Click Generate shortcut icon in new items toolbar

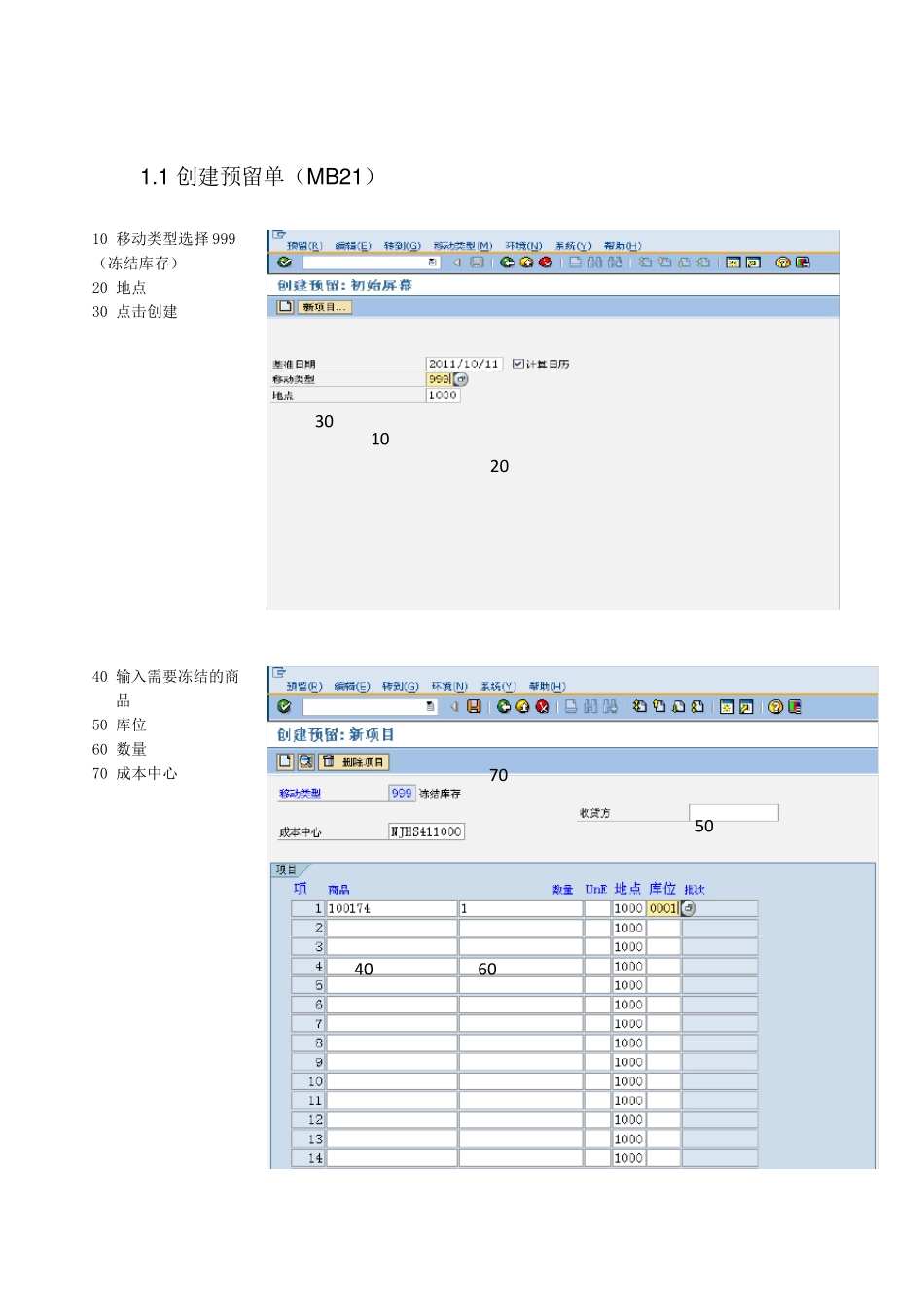tap(746, 707)
